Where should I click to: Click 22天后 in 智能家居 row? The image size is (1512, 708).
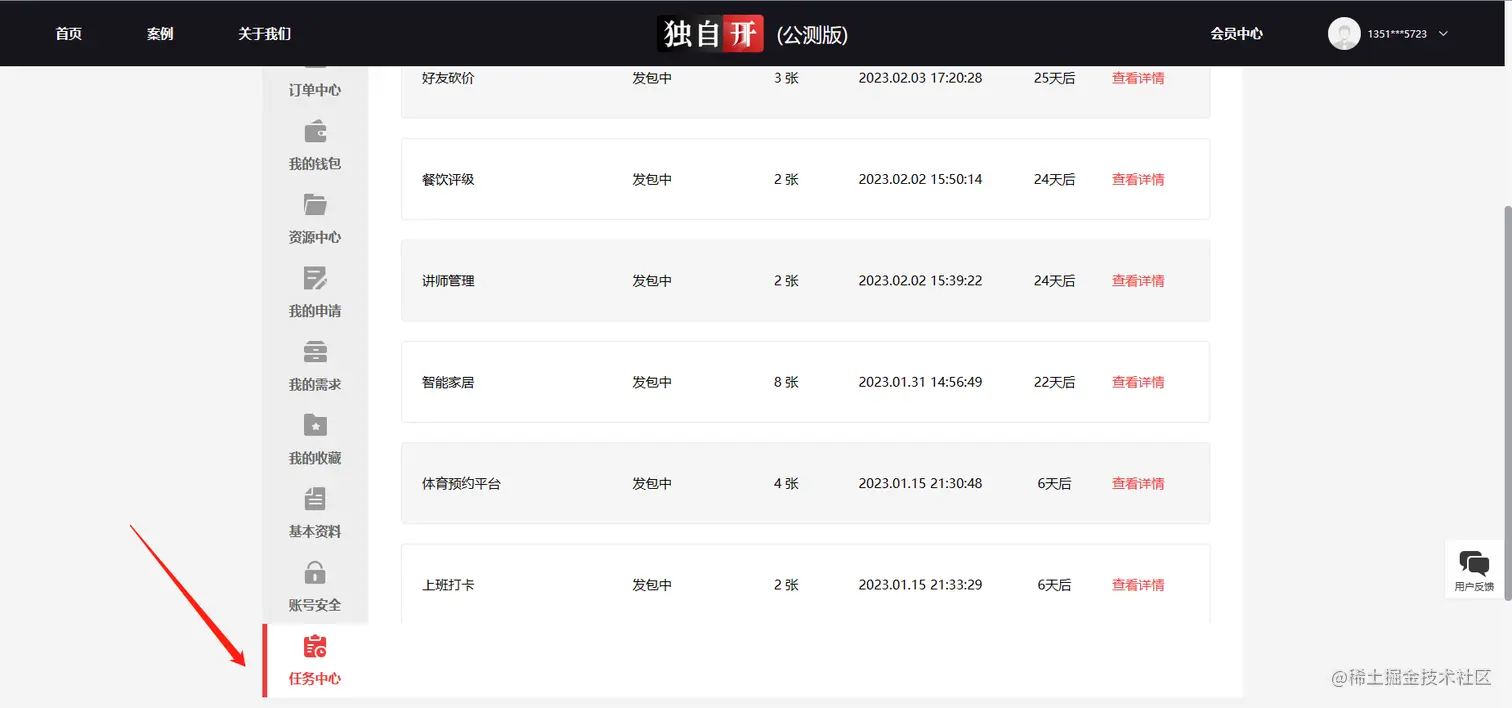(1054, 382)
